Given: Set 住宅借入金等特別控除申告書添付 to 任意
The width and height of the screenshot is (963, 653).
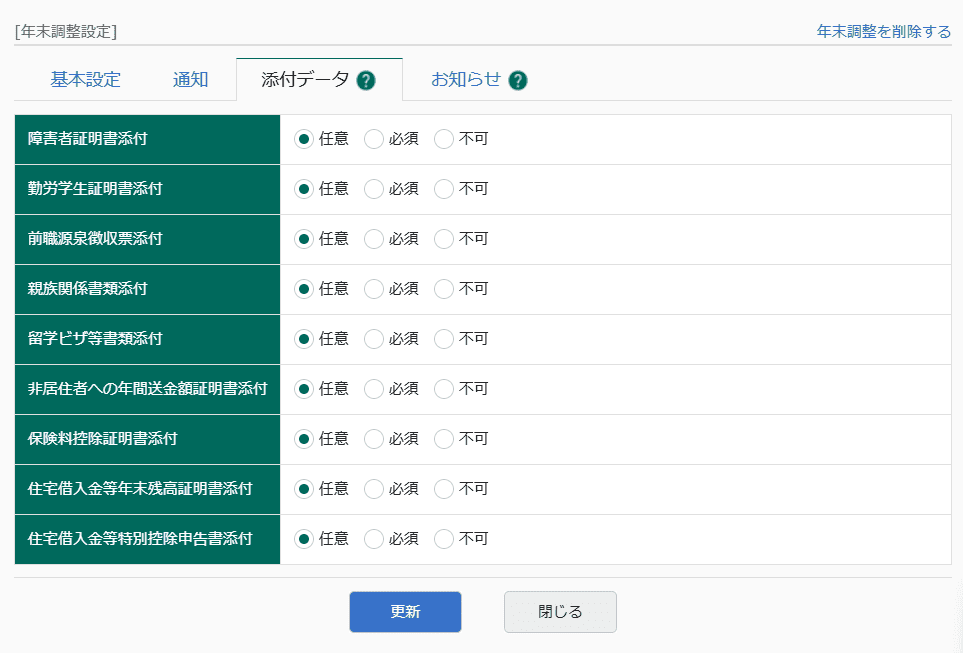Looking at the screenshot, I should click(303, 539).
